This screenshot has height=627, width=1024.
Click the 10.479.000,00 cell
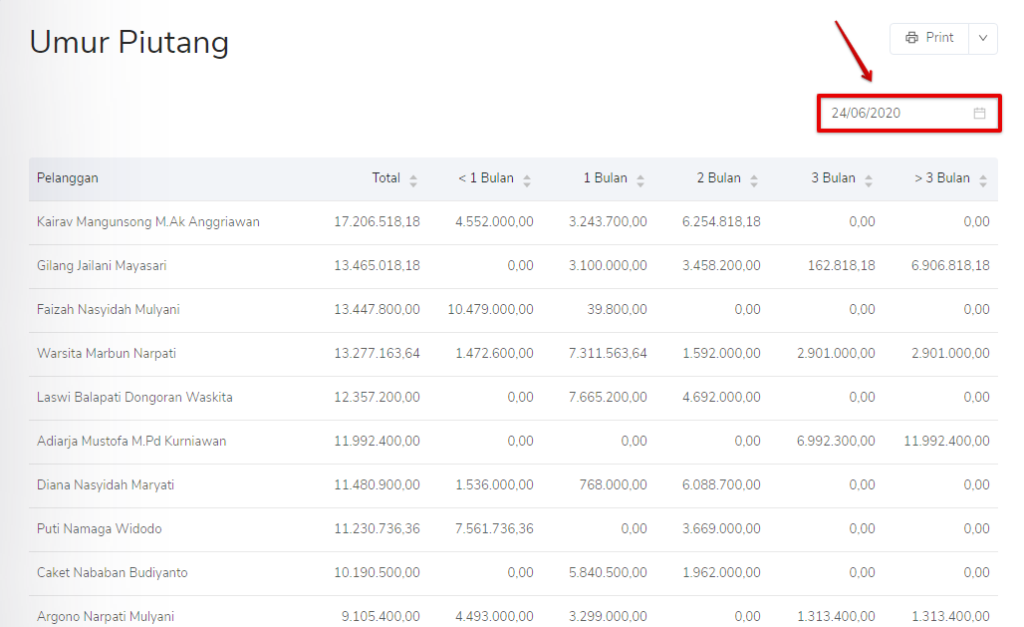coord(490,309)
